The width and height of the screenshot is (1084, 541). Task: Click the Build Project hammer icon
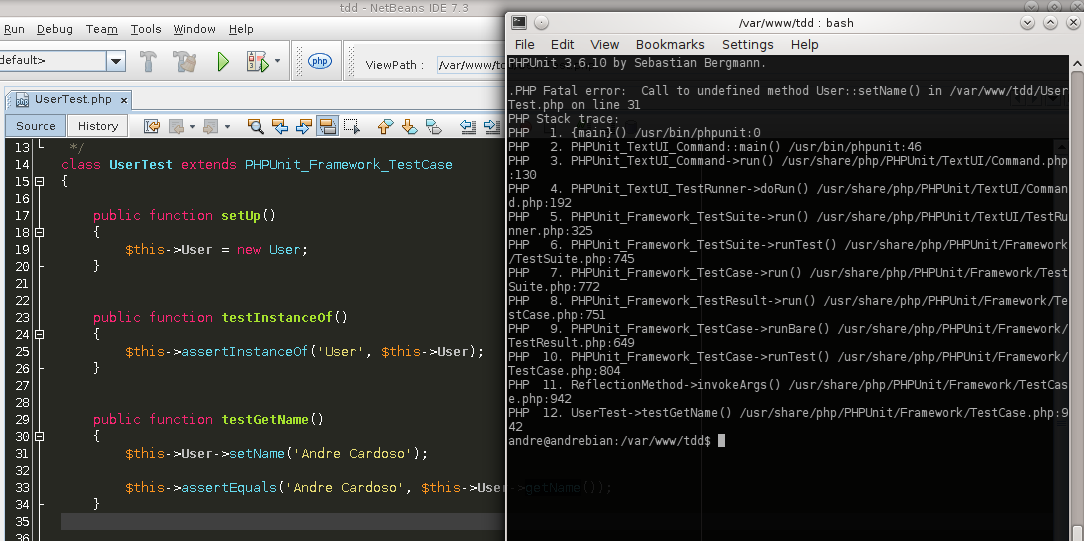tap(148, 61)
